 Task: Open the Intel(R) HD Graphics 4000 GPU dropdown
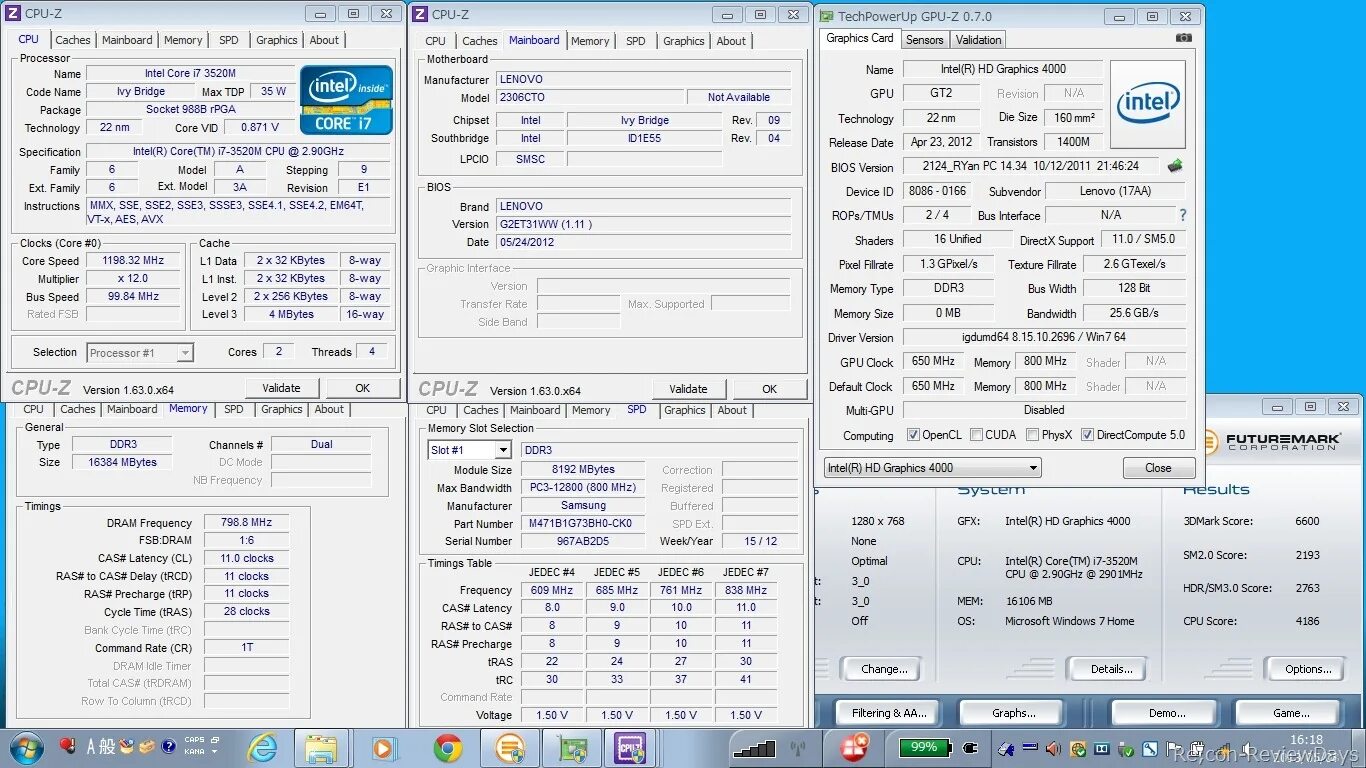(932, 468)
